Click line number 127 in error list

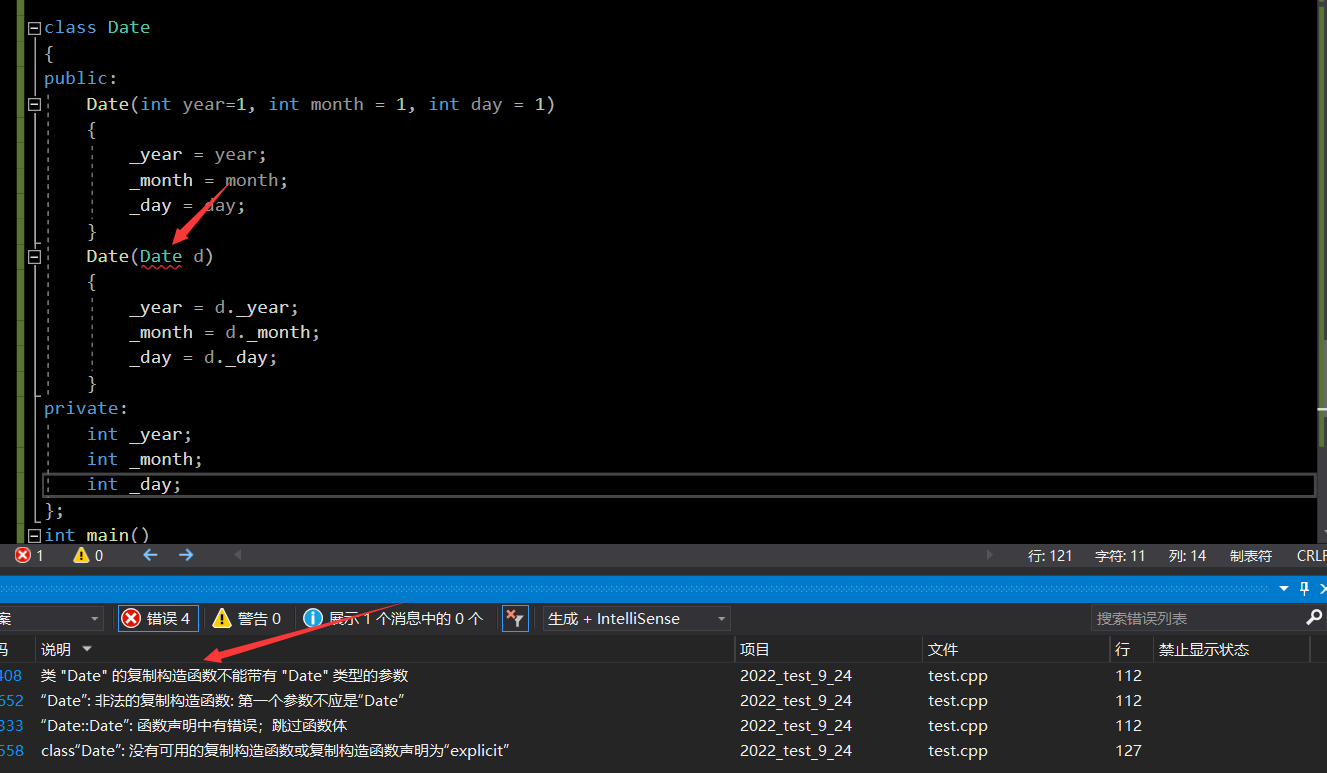pos(1128,751)
